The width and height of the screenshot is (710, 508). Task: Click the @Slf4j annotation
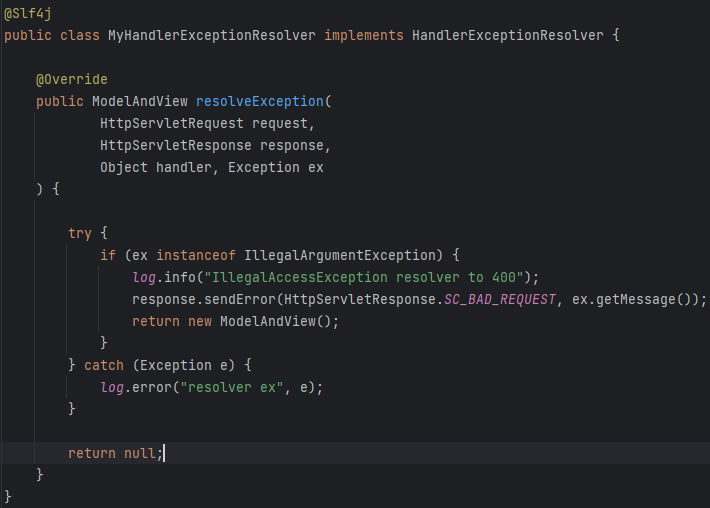28,14
